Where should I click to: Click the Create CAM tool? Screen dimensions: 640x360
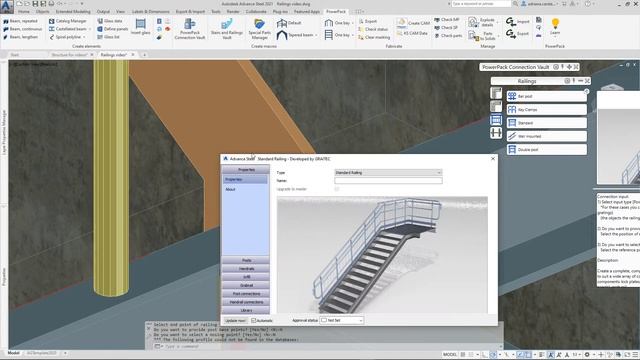pyautogui.click(x=413, y=23)
